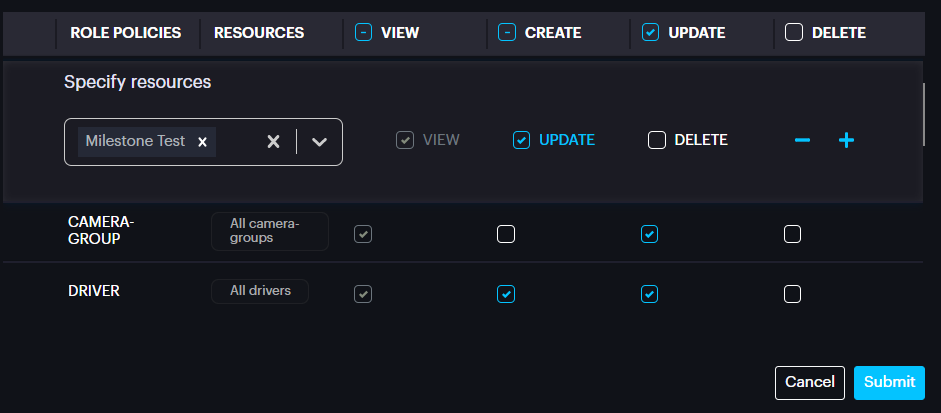The image size is (941, 413).
Task: Add resource row with plus icon
Action: click(x=846, y=141)
